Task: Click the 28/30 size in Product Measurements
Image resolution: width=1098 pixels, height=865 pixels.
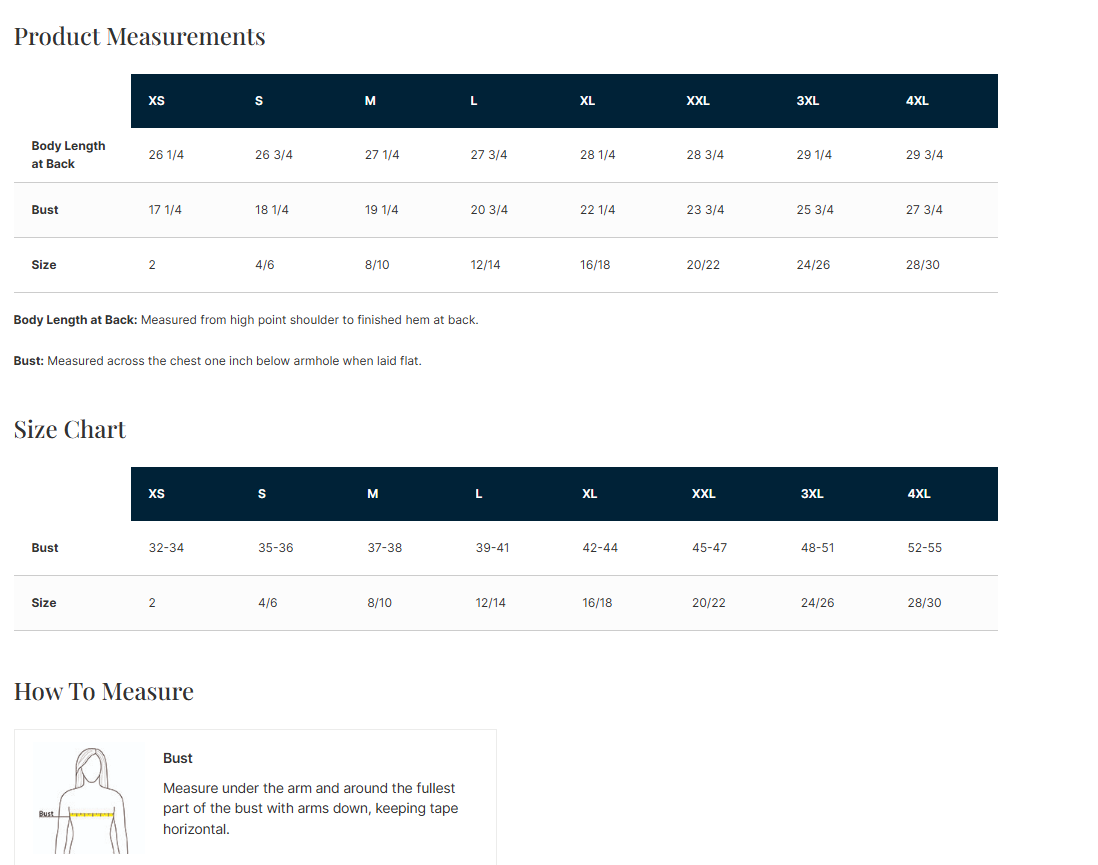Action: (x=922, y=265)
